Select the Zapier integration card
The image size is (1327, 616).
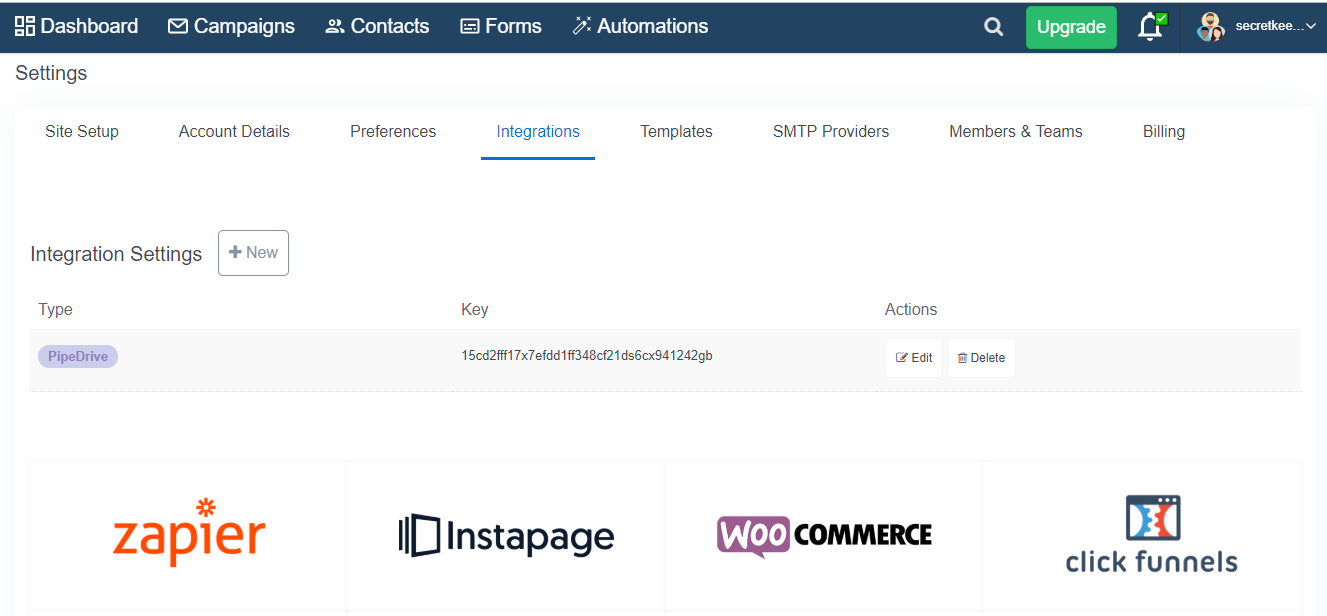189,537
